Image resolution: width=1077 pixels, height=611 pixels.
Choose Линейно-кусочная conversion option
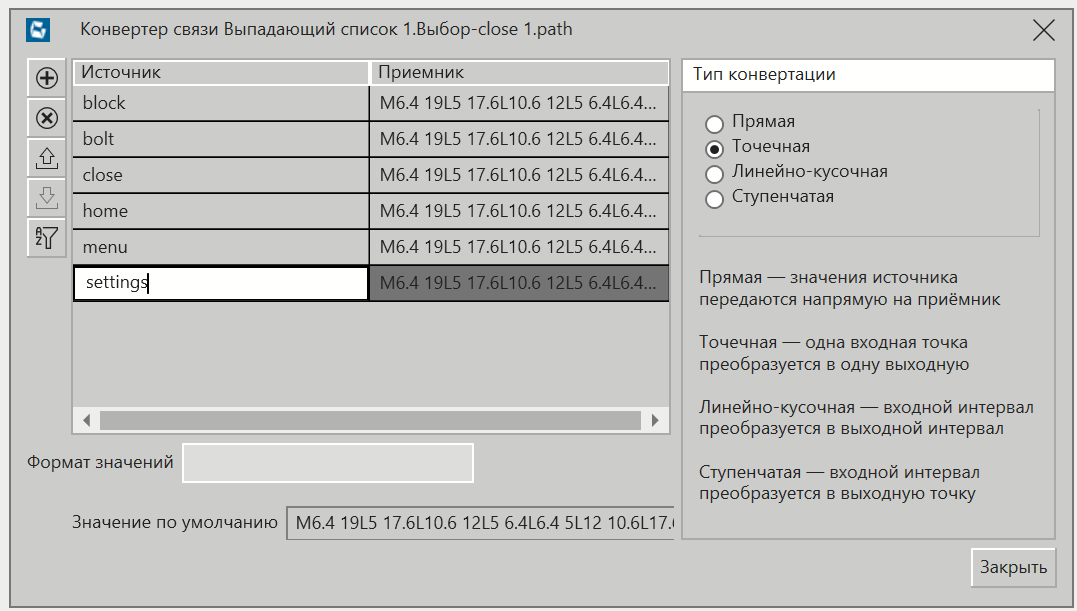tap(714, 173)
